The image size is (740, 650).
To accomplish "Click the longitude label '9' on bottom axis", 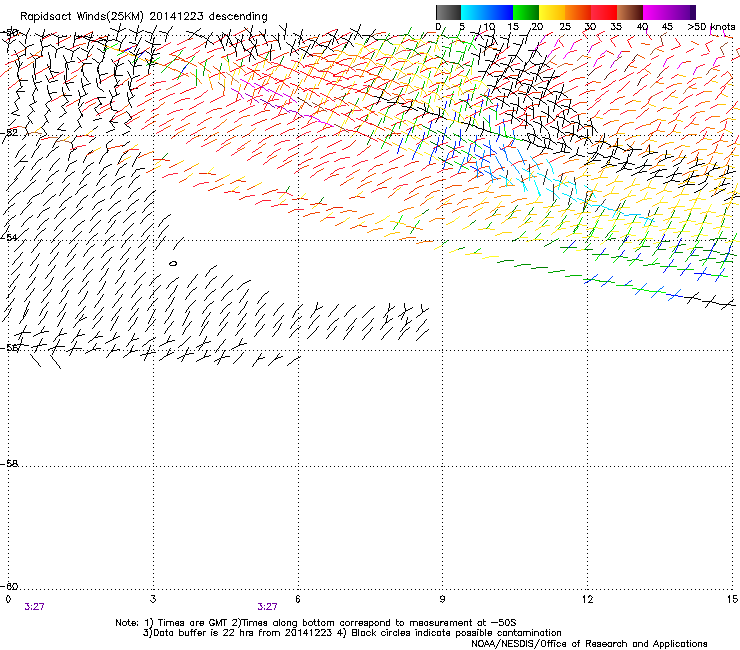I will (442, 599).
